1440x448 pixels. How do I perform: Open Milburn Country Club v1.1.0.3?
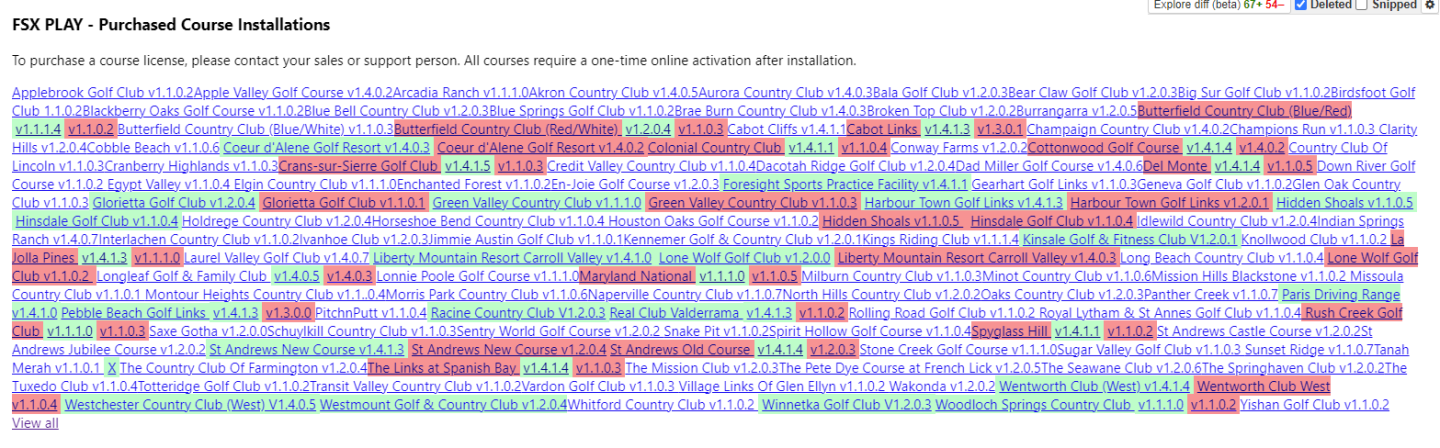[890, 277]
